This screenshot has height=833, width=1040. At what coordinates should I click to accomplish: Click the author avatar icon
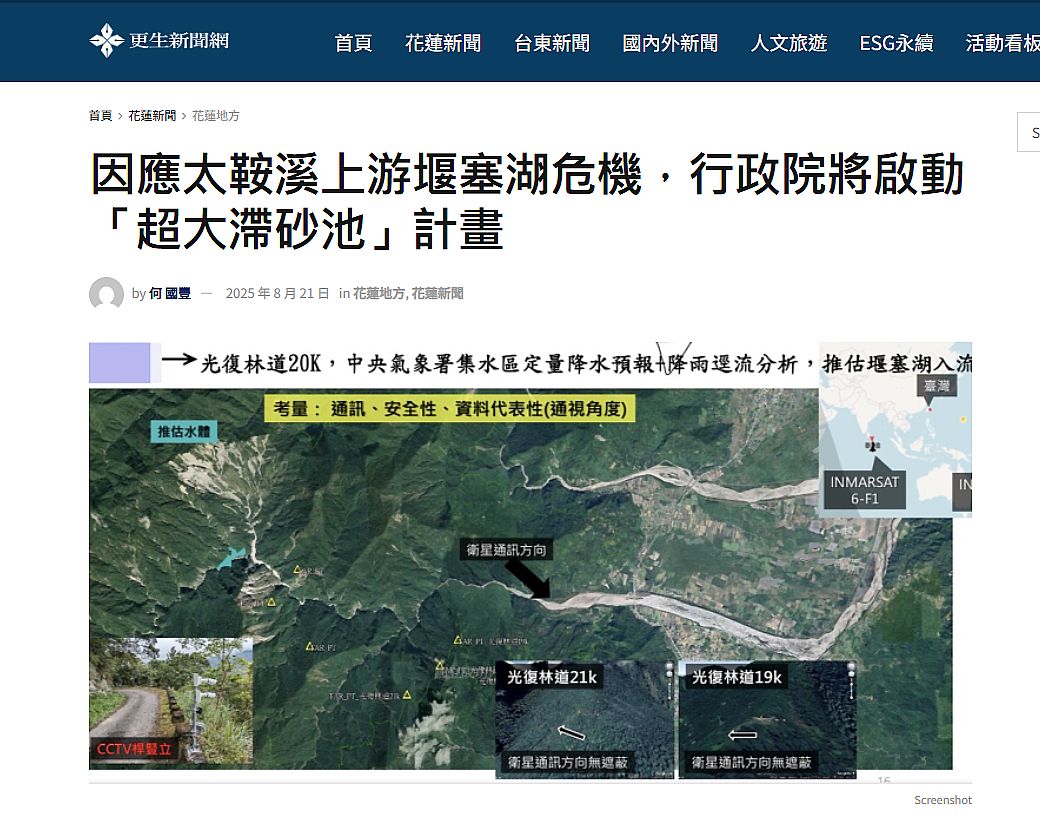(x=106, y=294)
